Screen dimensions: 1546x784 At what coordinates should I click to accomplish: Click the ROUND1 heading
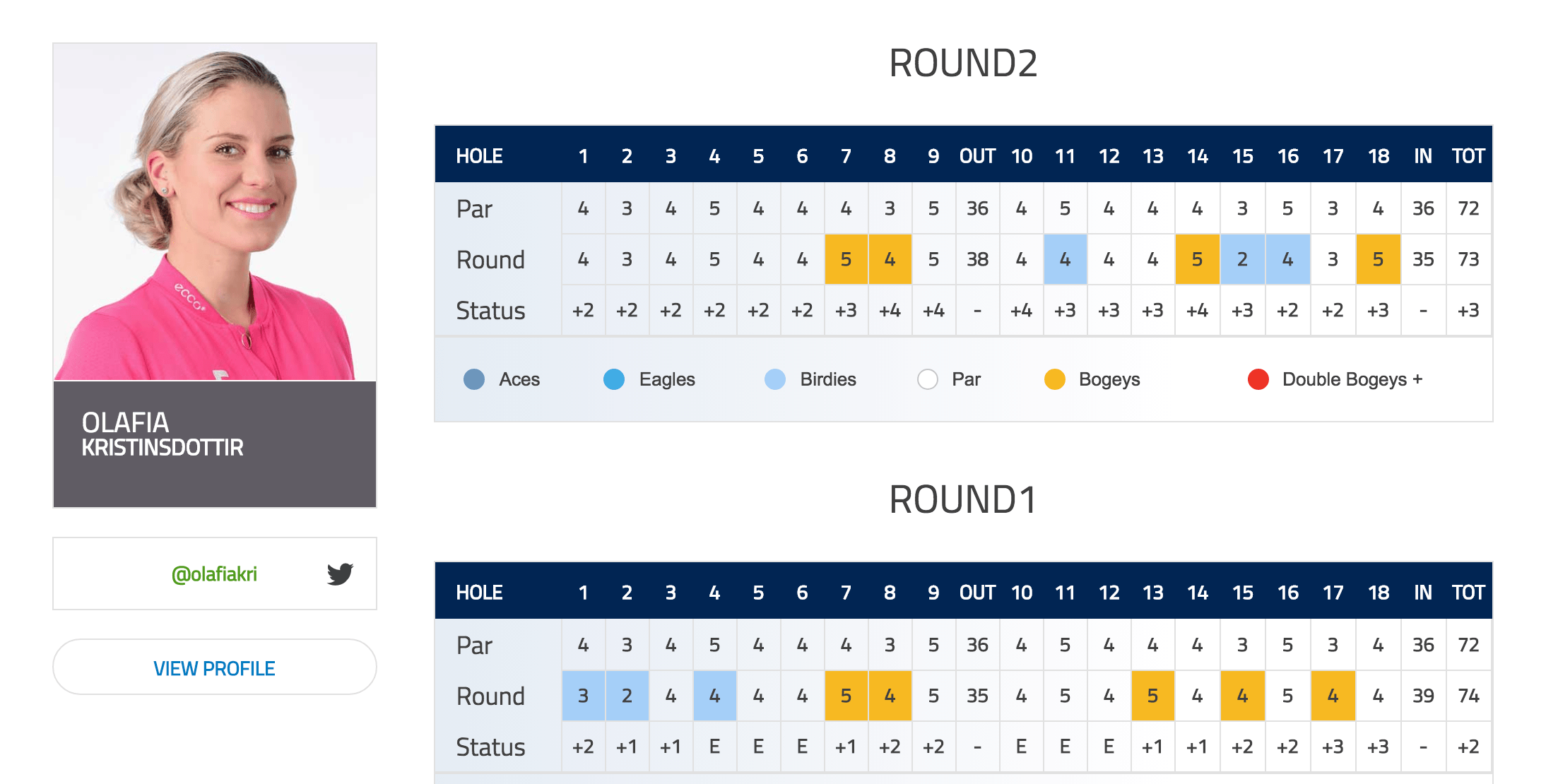click(x=963, y=499)
